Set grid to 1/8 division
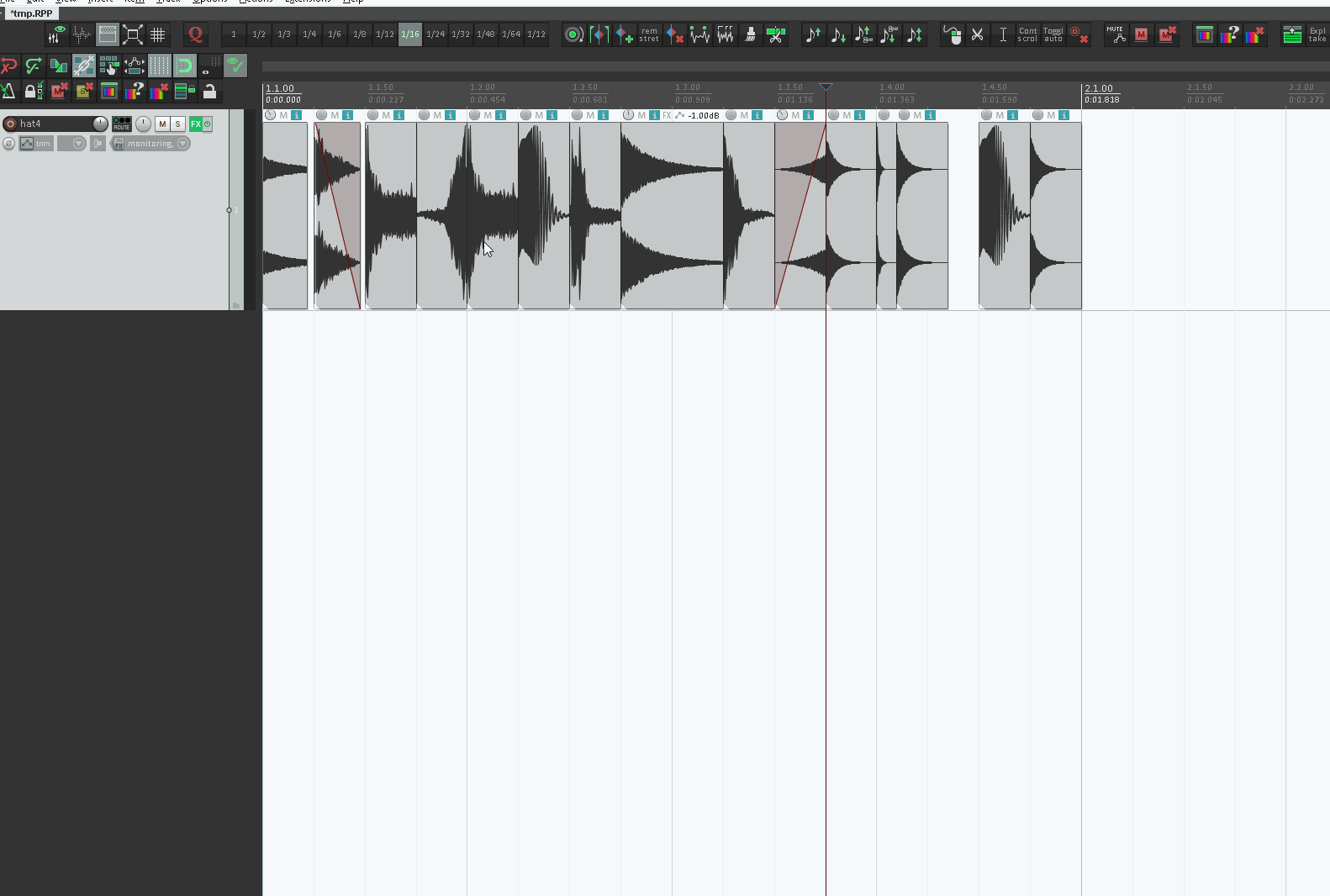1330x896 pixels. pos(360,34)
